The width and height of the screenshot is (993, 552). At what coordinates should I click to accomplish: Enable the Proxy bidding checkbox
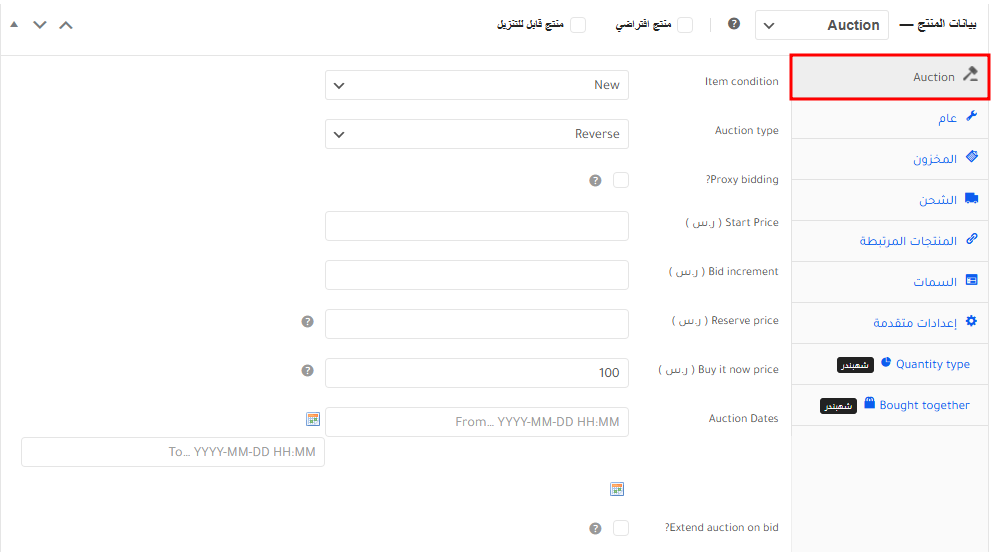coord(621,180)
